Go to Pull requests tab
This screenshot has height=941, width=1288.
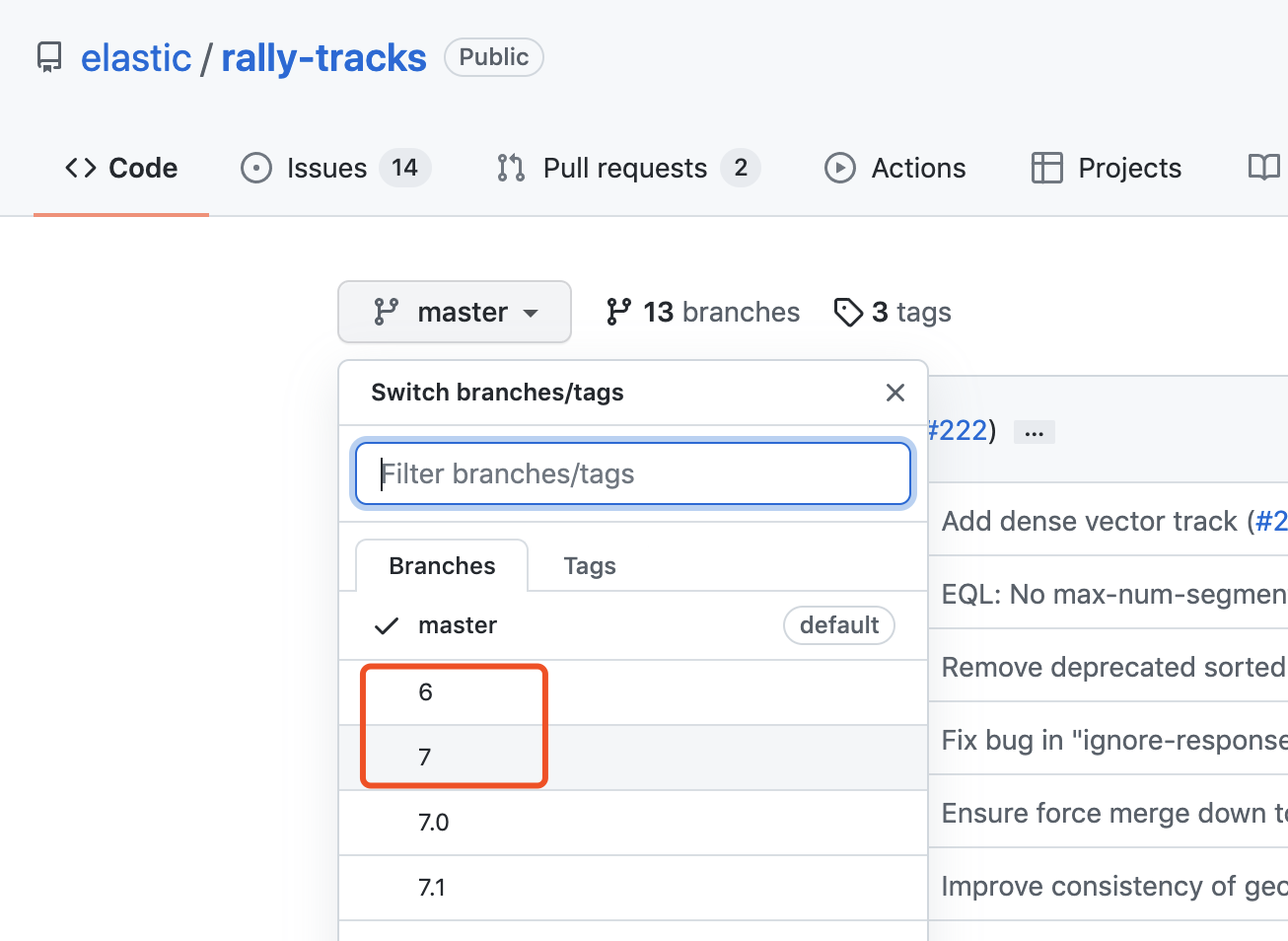[x=627, y=168]
